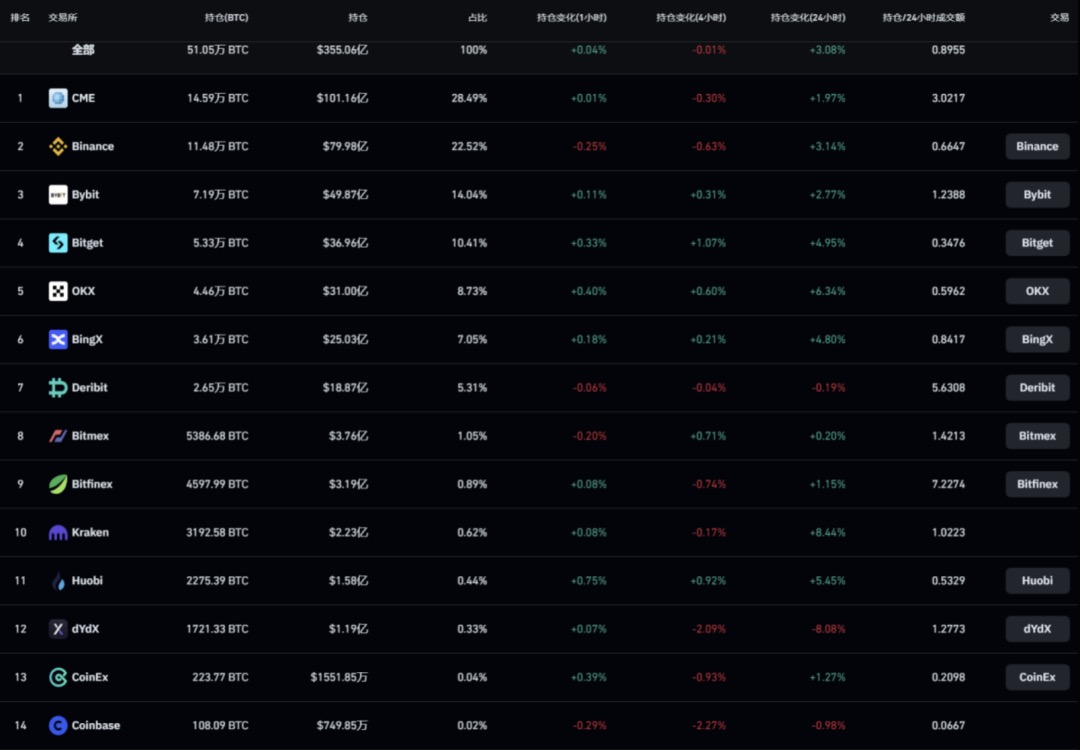This screenshot has height=750, width=1080.
Task: Click the Bybit logo icon
Action: (58, 195)
